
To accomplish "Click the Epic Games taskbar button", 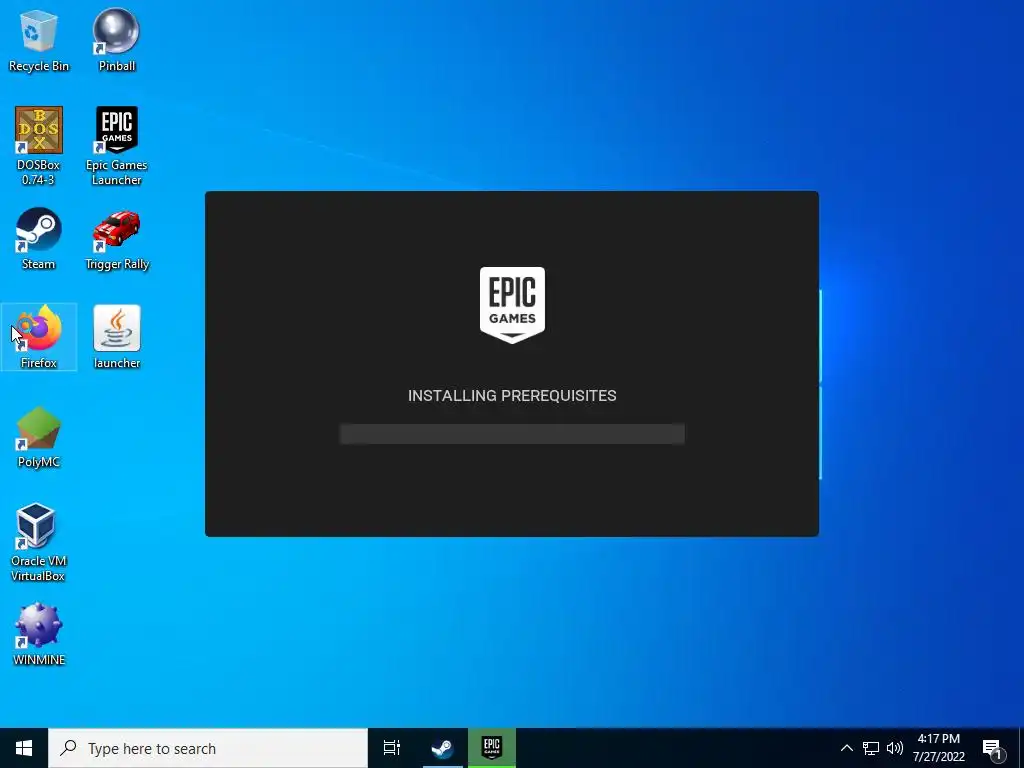I will pyautogui.click(x=492, y=748).
